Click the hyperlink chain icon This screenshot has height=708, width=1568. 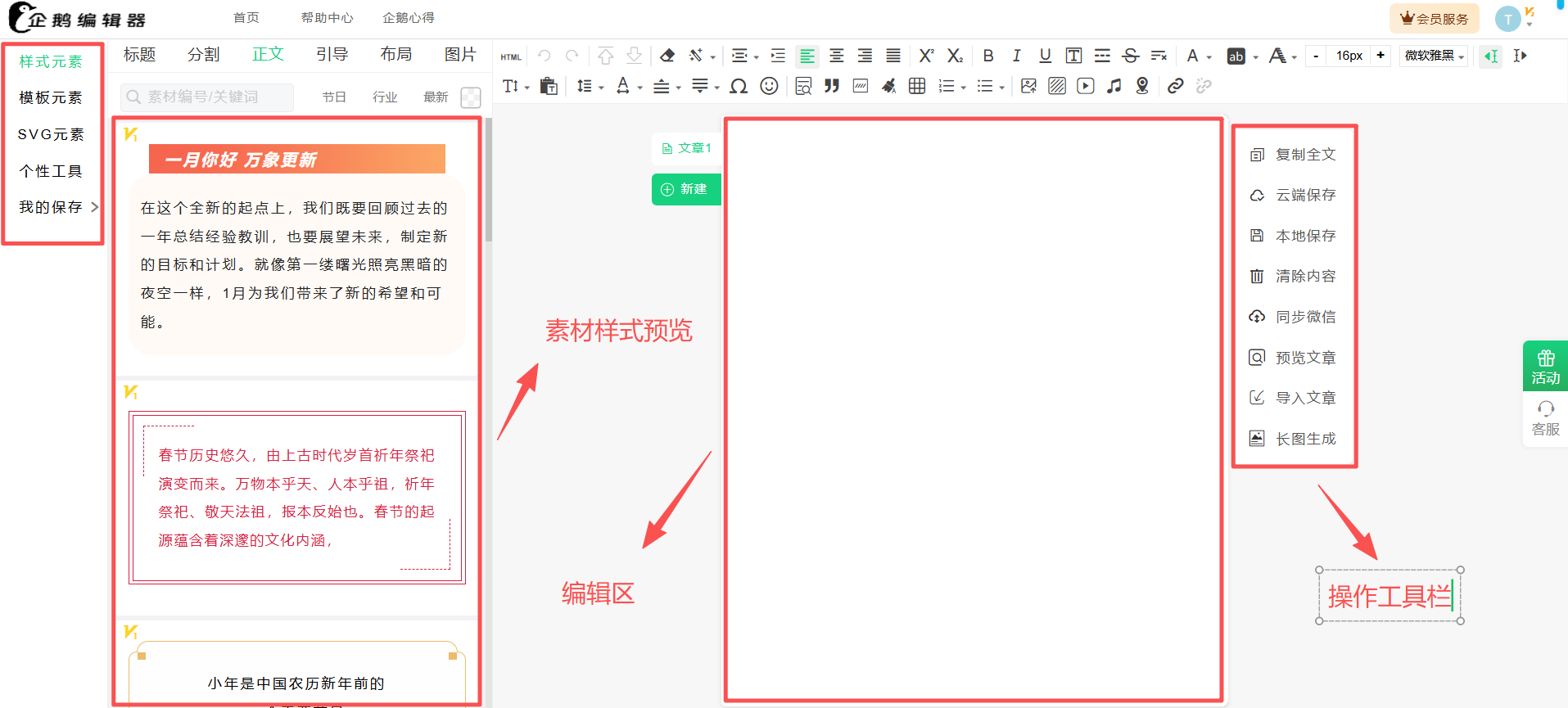click(1175, 86)
